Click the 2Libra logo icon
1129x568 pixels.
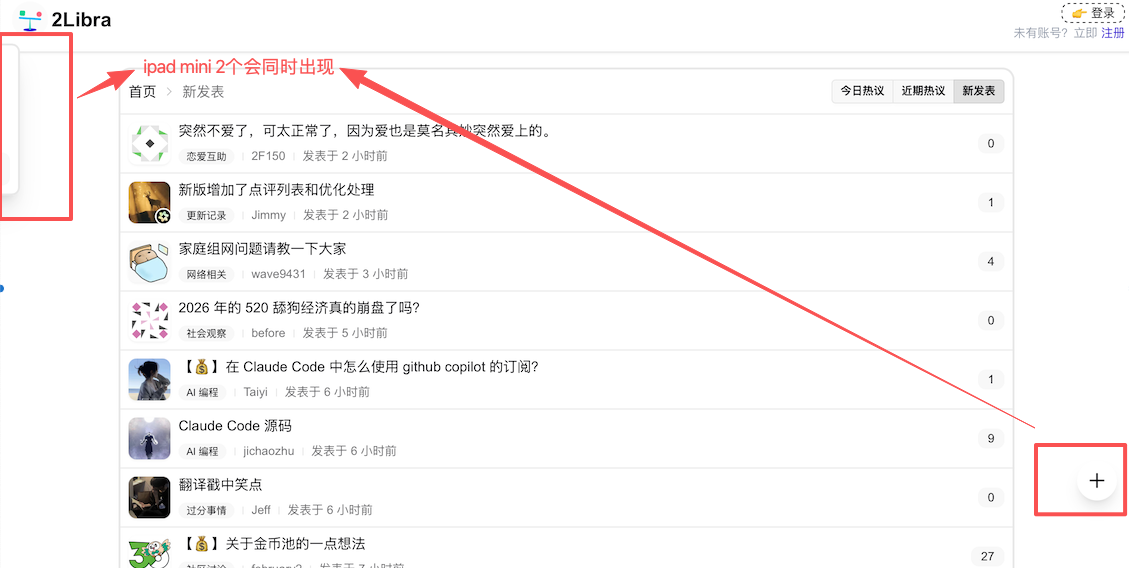click(30, 20)
